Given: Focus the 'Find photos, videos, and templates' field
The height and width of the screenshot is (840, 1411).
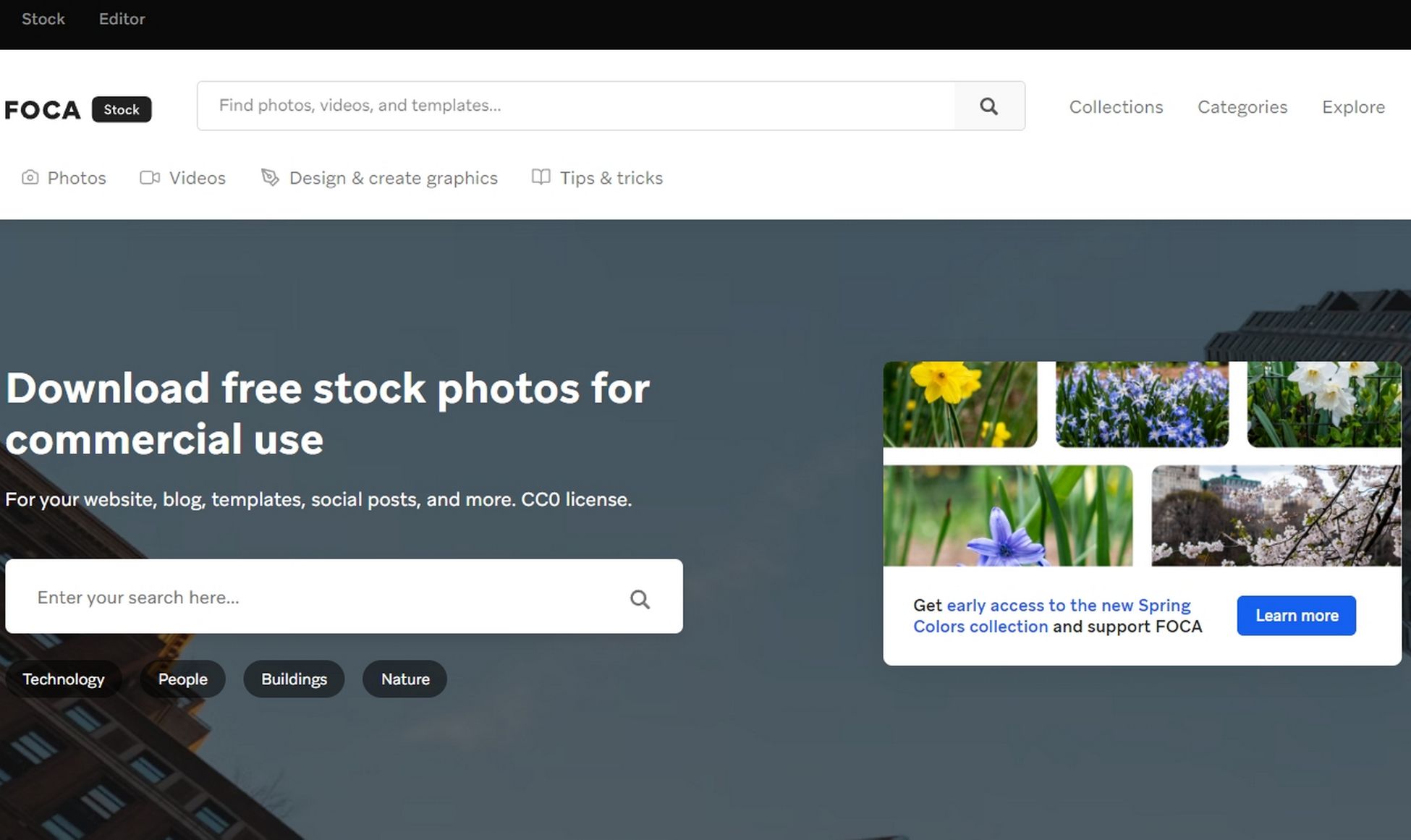Looking at the screenshot, I should tap(576, 106).
